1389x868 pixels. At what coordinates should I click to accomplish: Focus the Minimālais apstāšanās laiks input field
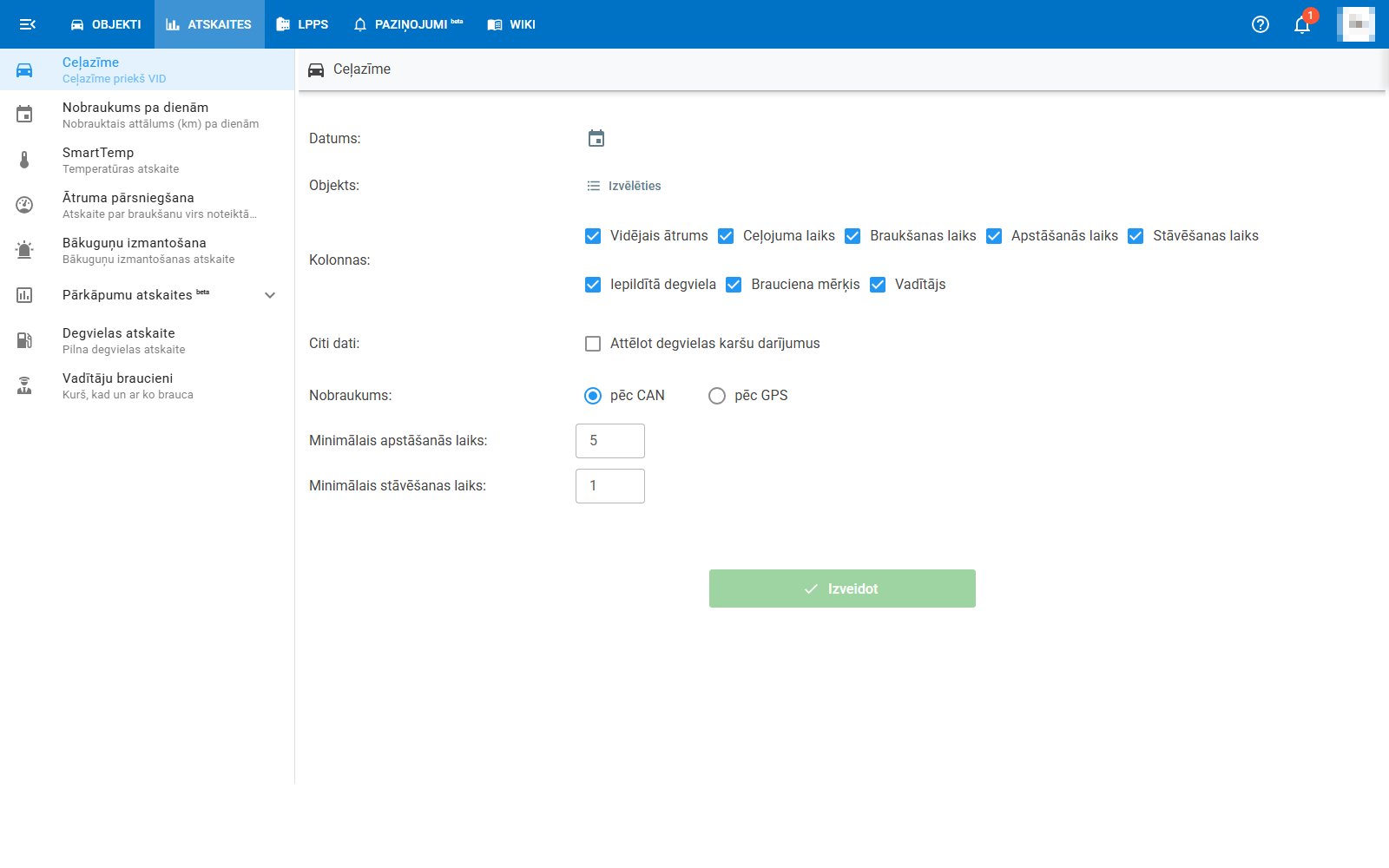pyautogui.click(x=610, y=441)
